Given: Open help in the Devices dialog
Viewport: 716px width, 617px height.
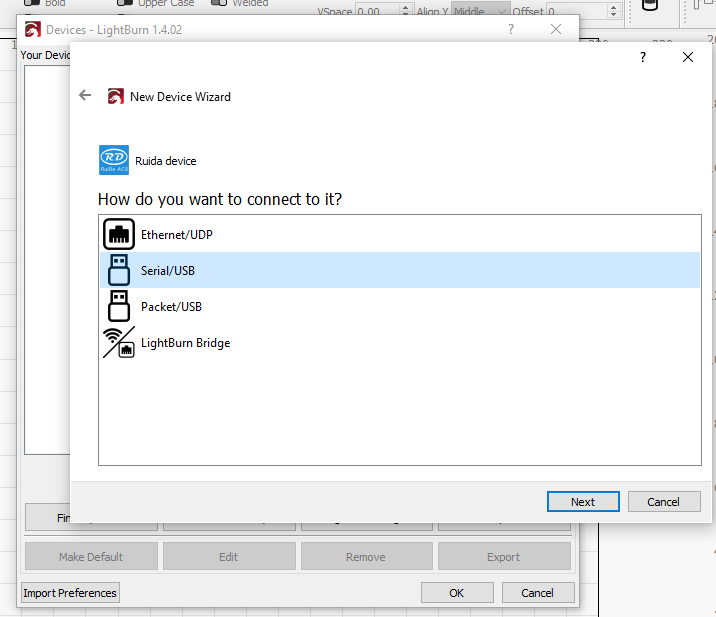Looking at the screenshot, I should coord(511,29).
